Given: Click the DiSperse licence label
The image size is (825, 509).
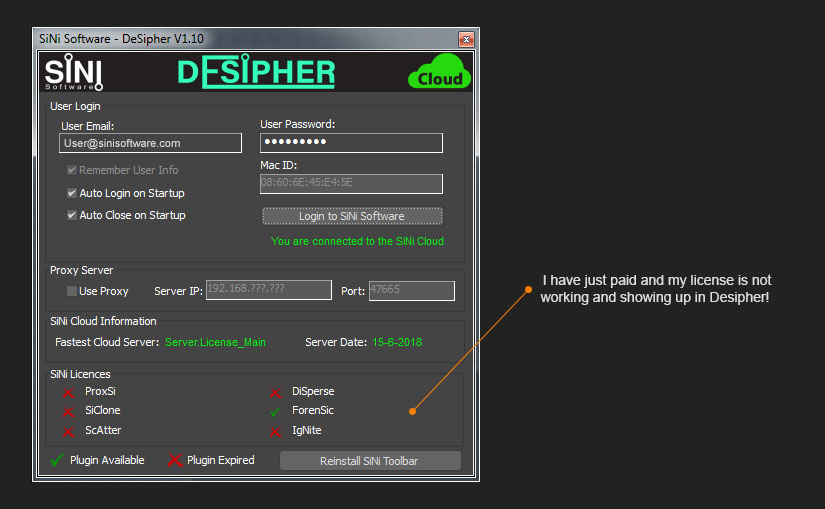Looking at the screenshot, I should point(313,391).
